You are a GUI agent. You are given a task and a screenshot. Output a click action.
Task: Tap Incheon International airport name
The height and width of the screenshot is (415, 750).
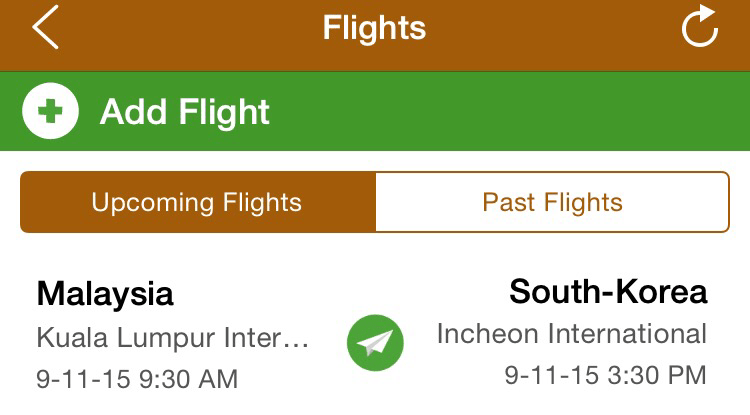(x=571, y=334)
